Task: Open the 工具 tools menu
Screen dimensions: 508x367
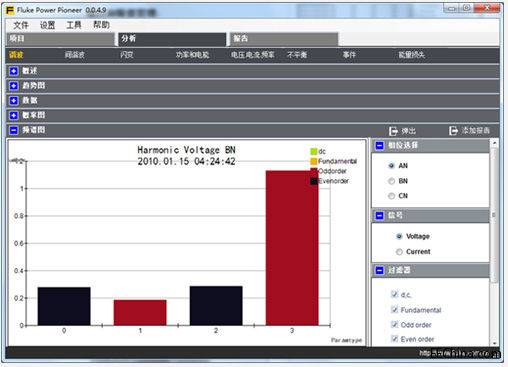Action: click(x=74, y=25)
